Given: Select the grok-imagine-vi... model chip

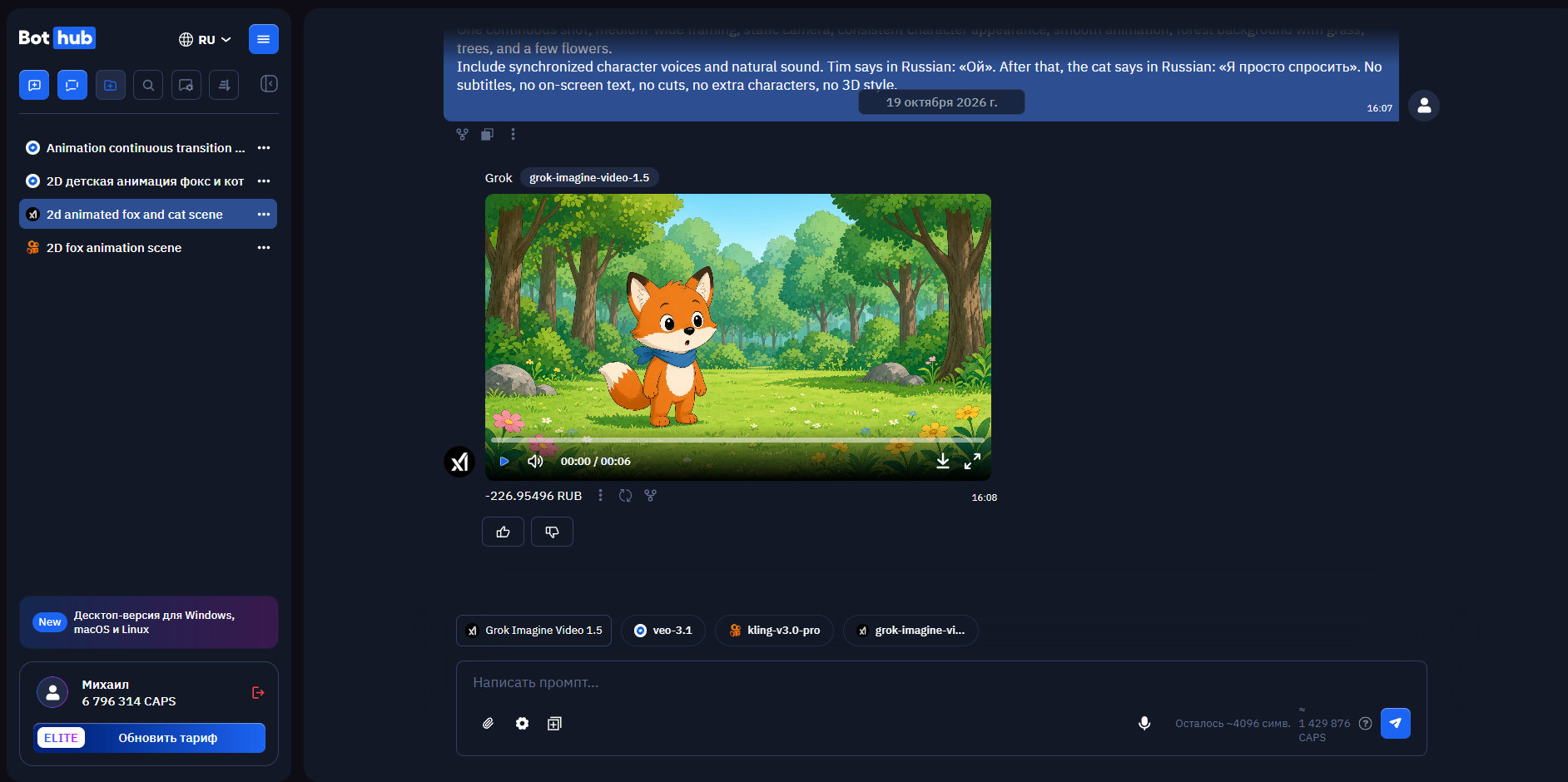Looking at the screenshot, I should [x=911, y=631].
